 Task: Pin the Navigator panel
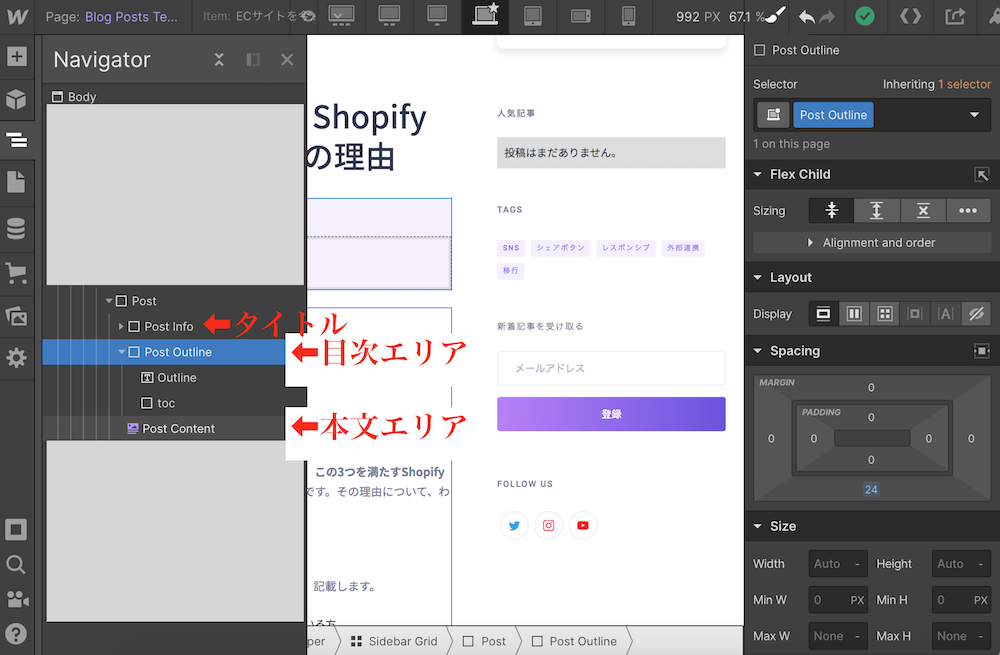tap(253, 60)
